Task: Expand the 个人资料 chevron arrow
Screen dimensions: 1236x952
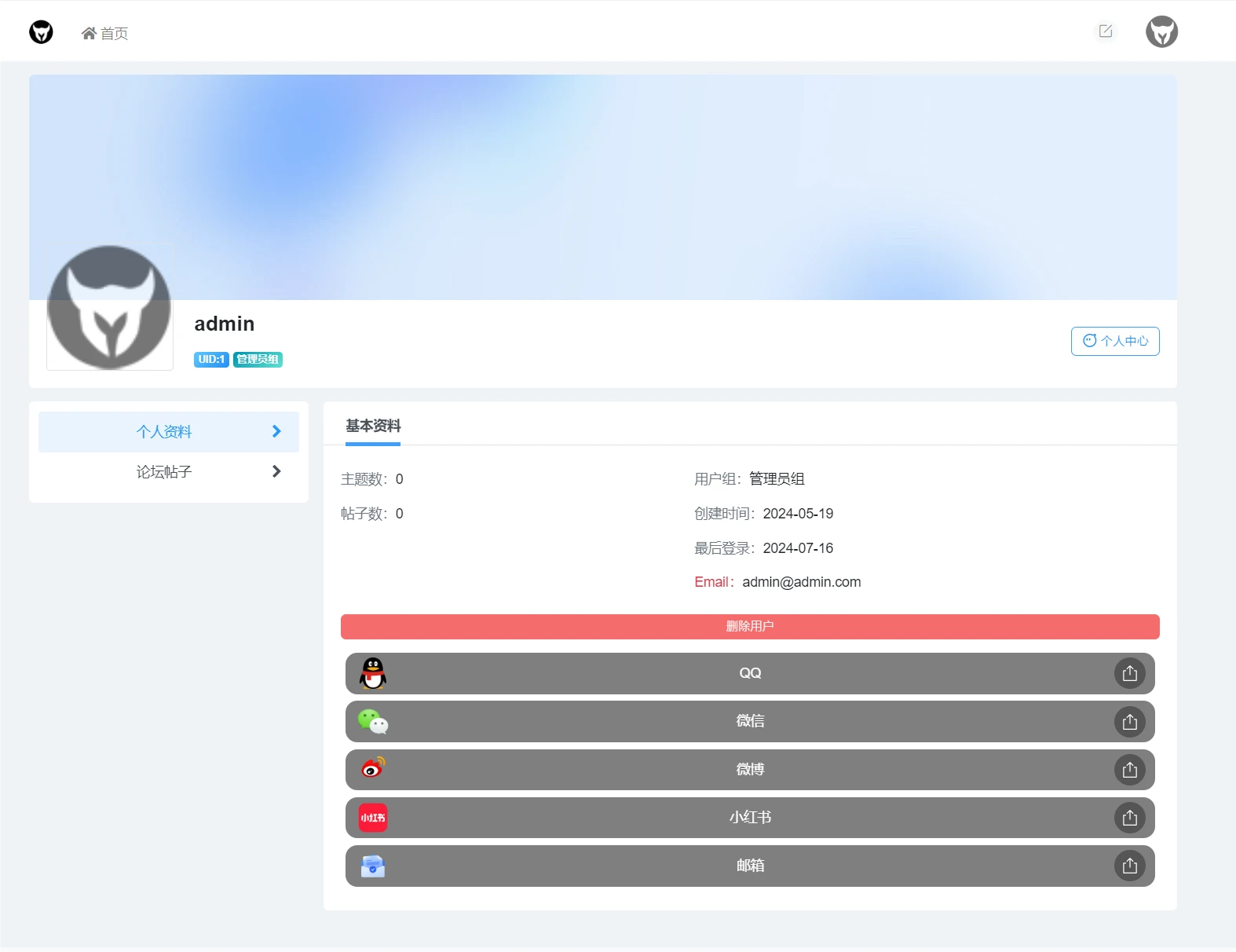Action: pos(276,431)
